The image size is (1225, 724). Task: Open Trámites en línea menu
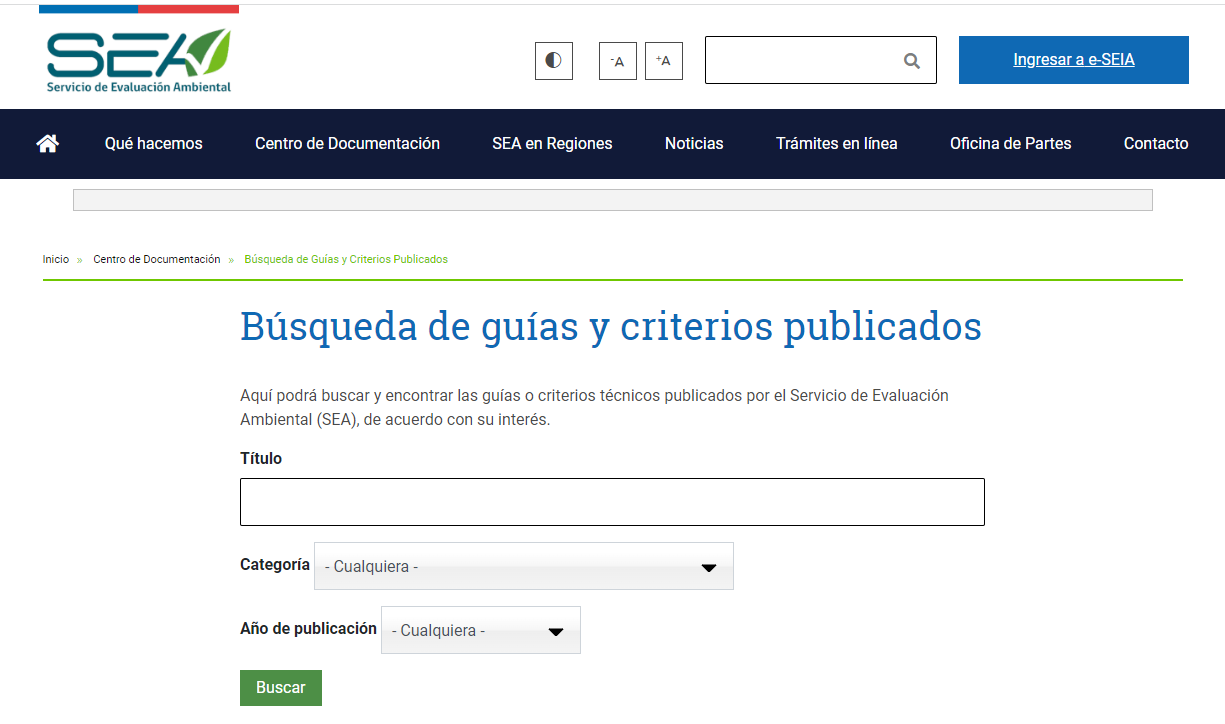tap(836, 144)
